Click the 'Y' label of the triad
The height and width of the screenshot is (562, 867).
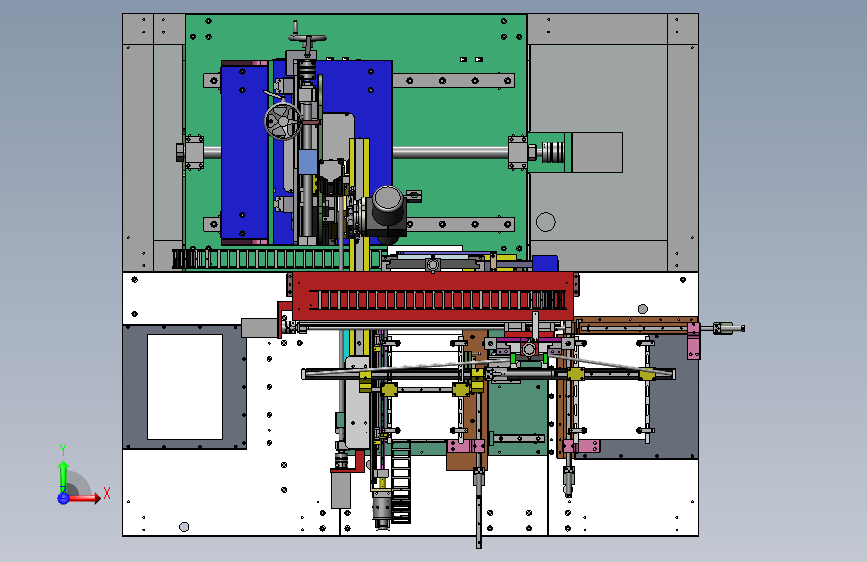point(63,450)
